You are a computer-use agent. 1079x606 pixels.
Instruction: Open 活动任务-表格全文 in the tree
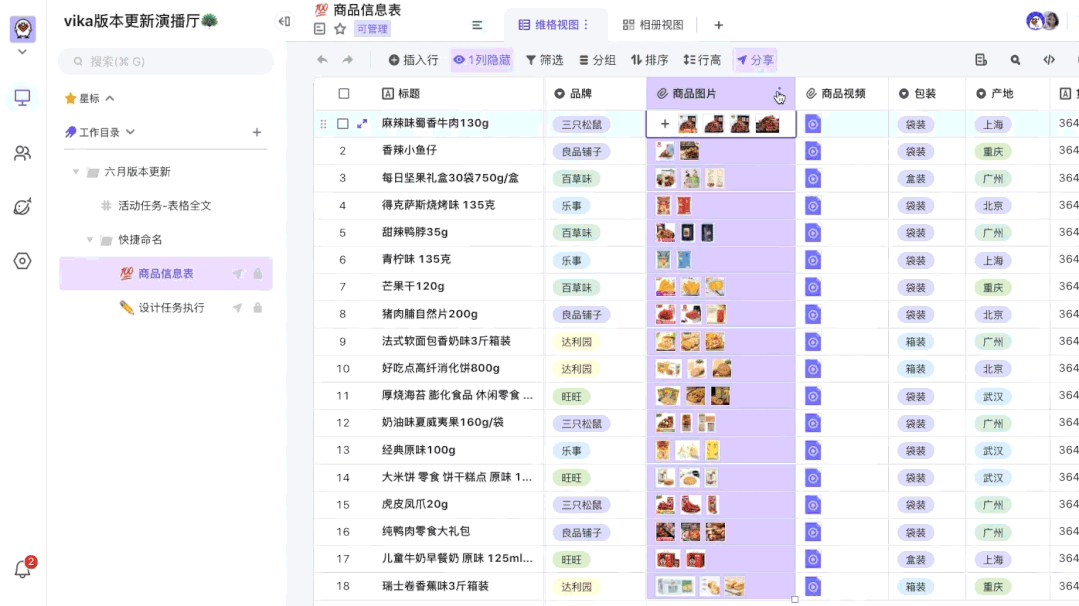click(164, 206)
